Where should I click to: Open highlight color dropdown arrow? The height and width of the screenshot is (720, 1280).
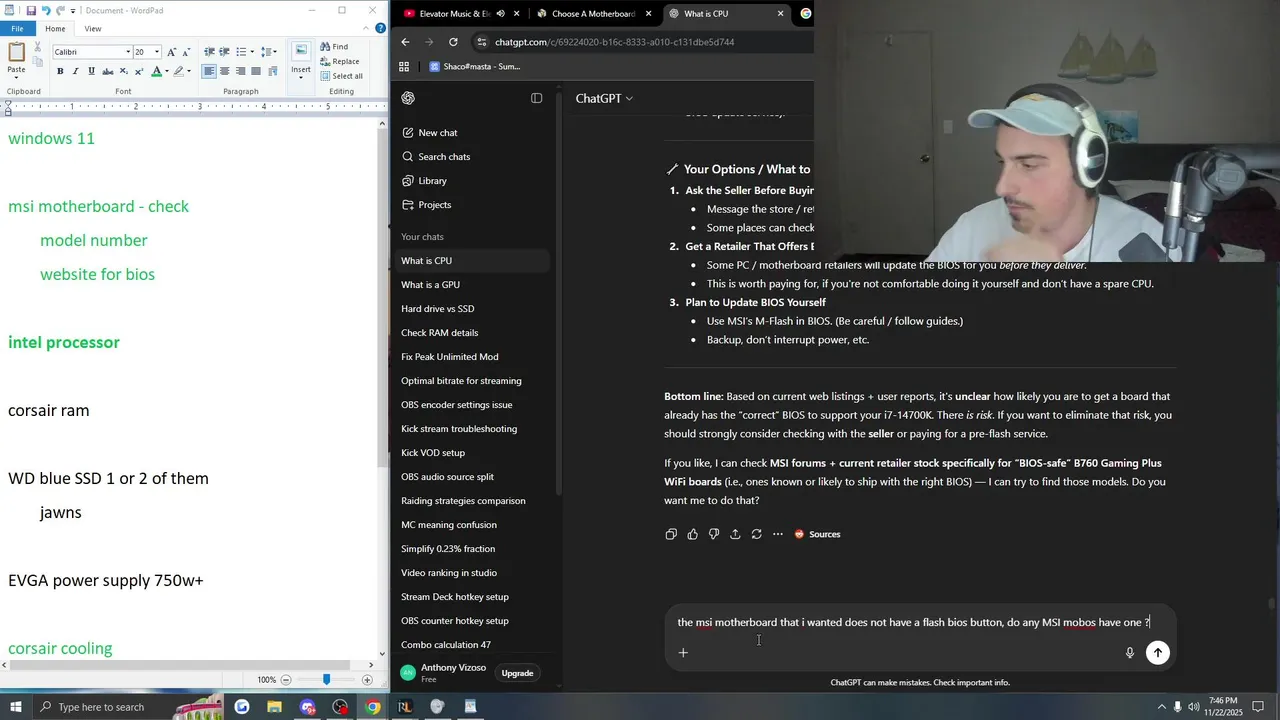pyautogui.click(x=190, y=71)
